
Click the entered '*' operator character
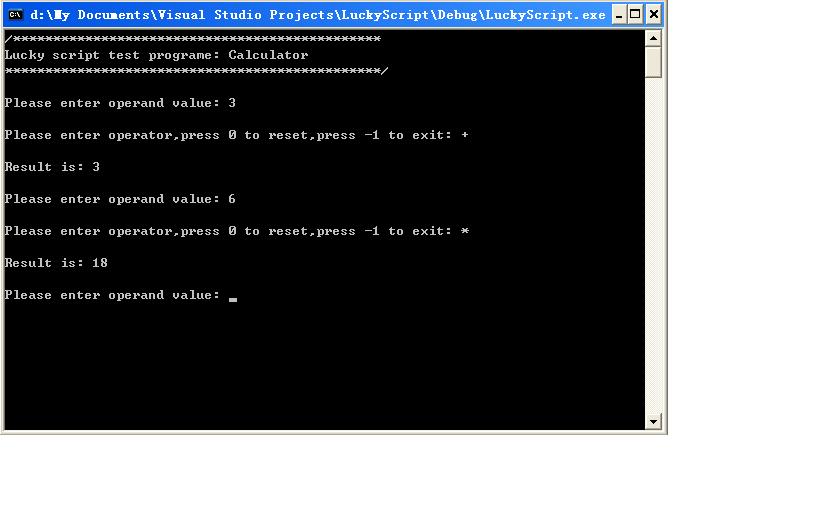(x=464, y=231)
